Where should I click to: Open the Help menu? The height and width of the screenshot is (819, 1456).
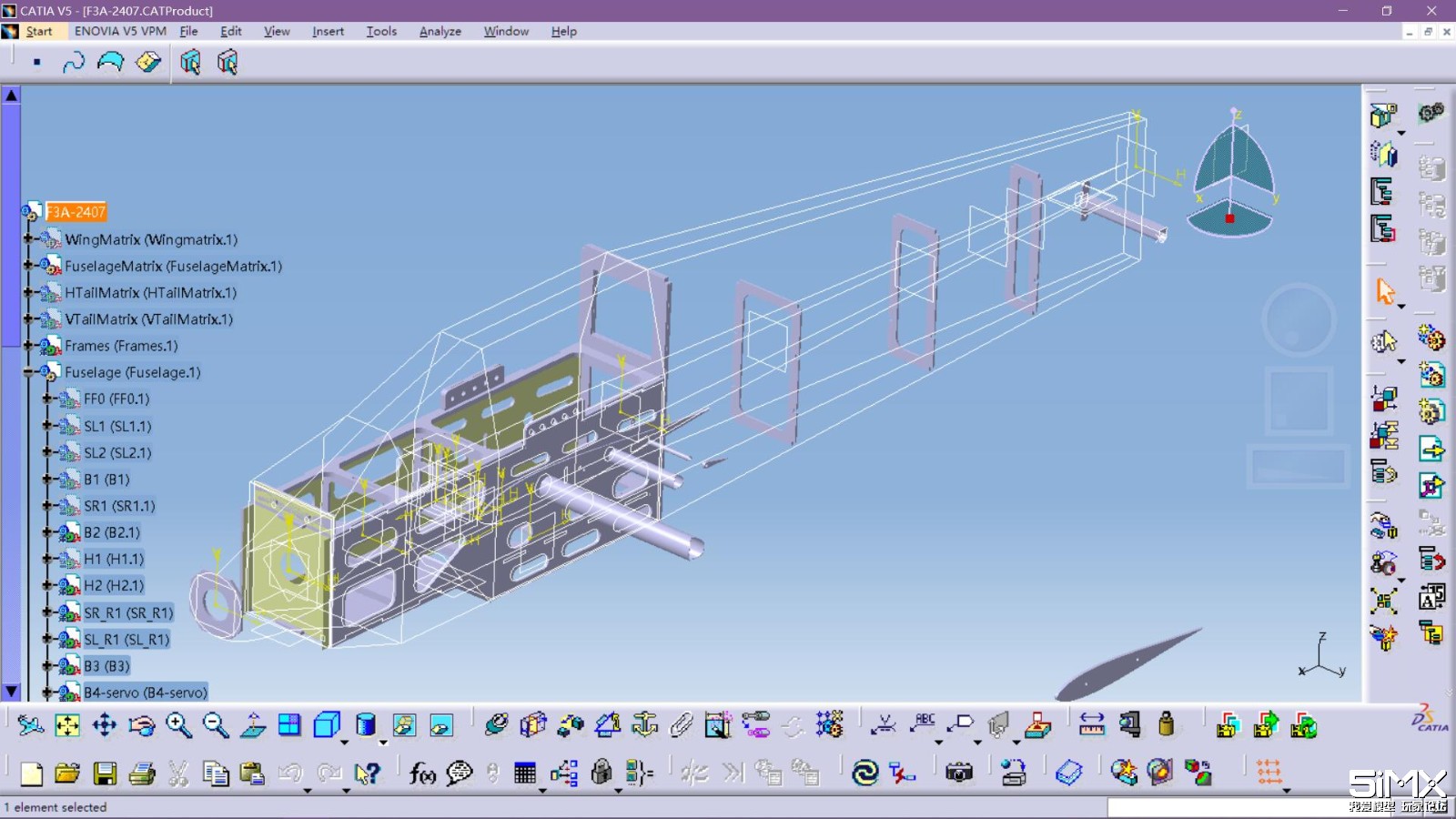pyautogui.click(x=563, y=31)
